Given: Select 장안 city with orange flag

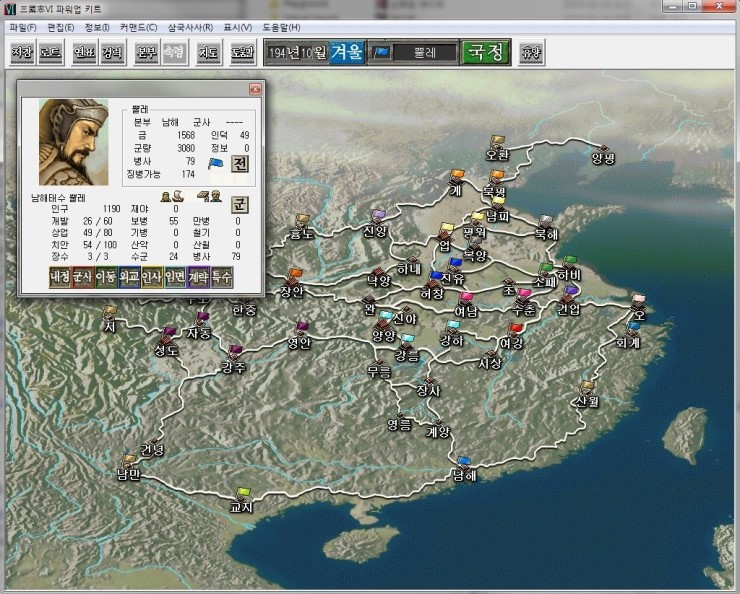Looking at the screenshot, I should click(292, 284).
